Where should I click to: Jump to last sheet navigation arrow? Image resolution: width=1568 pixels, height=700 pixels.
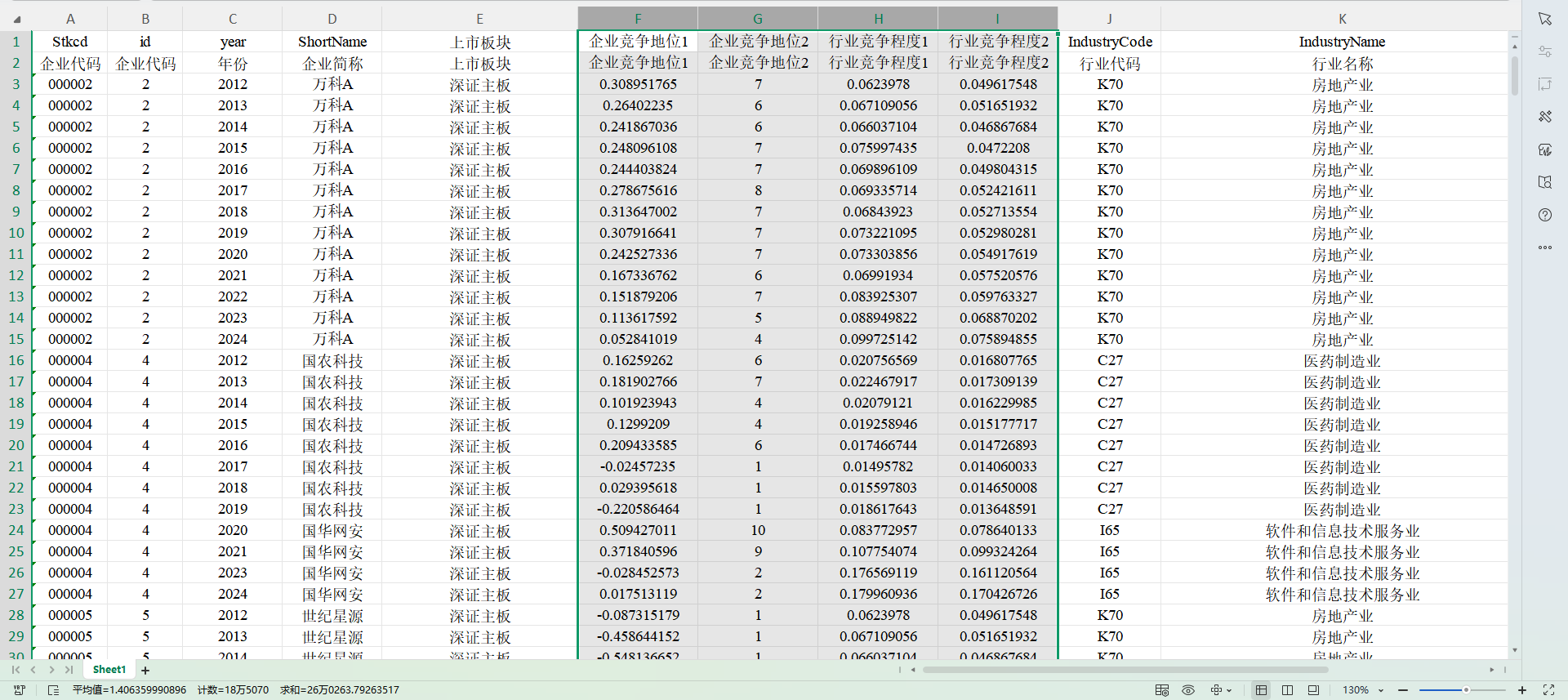pyautogui.click(x=69, y=670)
